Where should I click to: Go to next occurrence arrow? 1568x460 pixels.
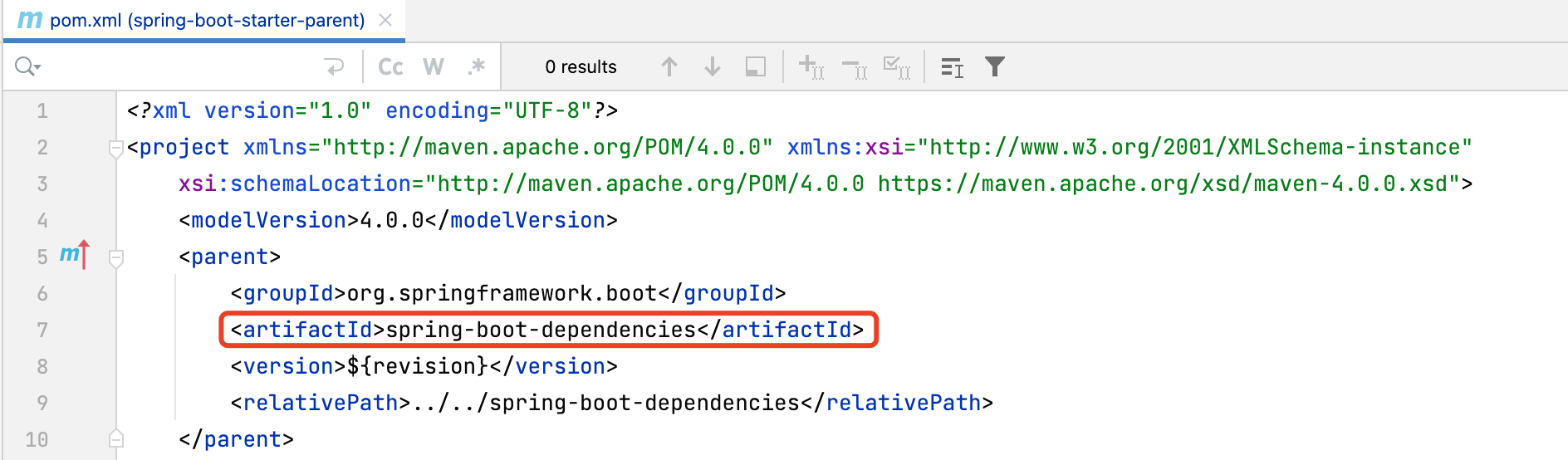point(713,66)
